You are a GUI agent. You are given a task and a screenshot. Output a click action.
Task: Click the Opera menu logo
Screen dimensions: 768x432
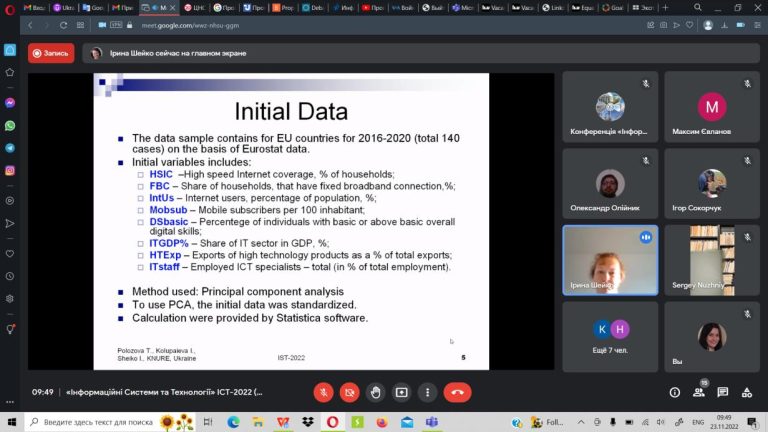coord(9,8)
